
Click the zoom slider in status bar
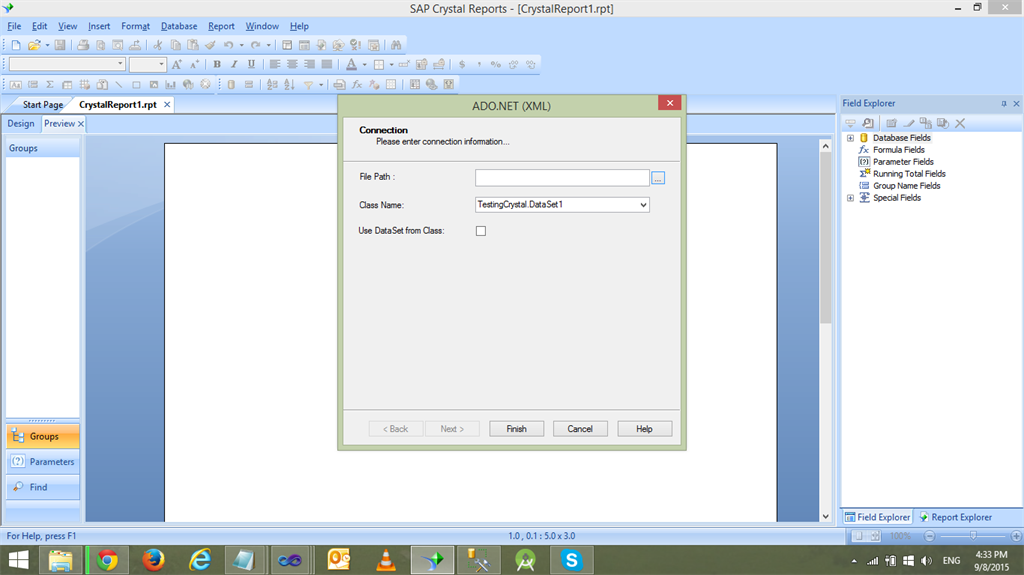(x=973, y=536)
